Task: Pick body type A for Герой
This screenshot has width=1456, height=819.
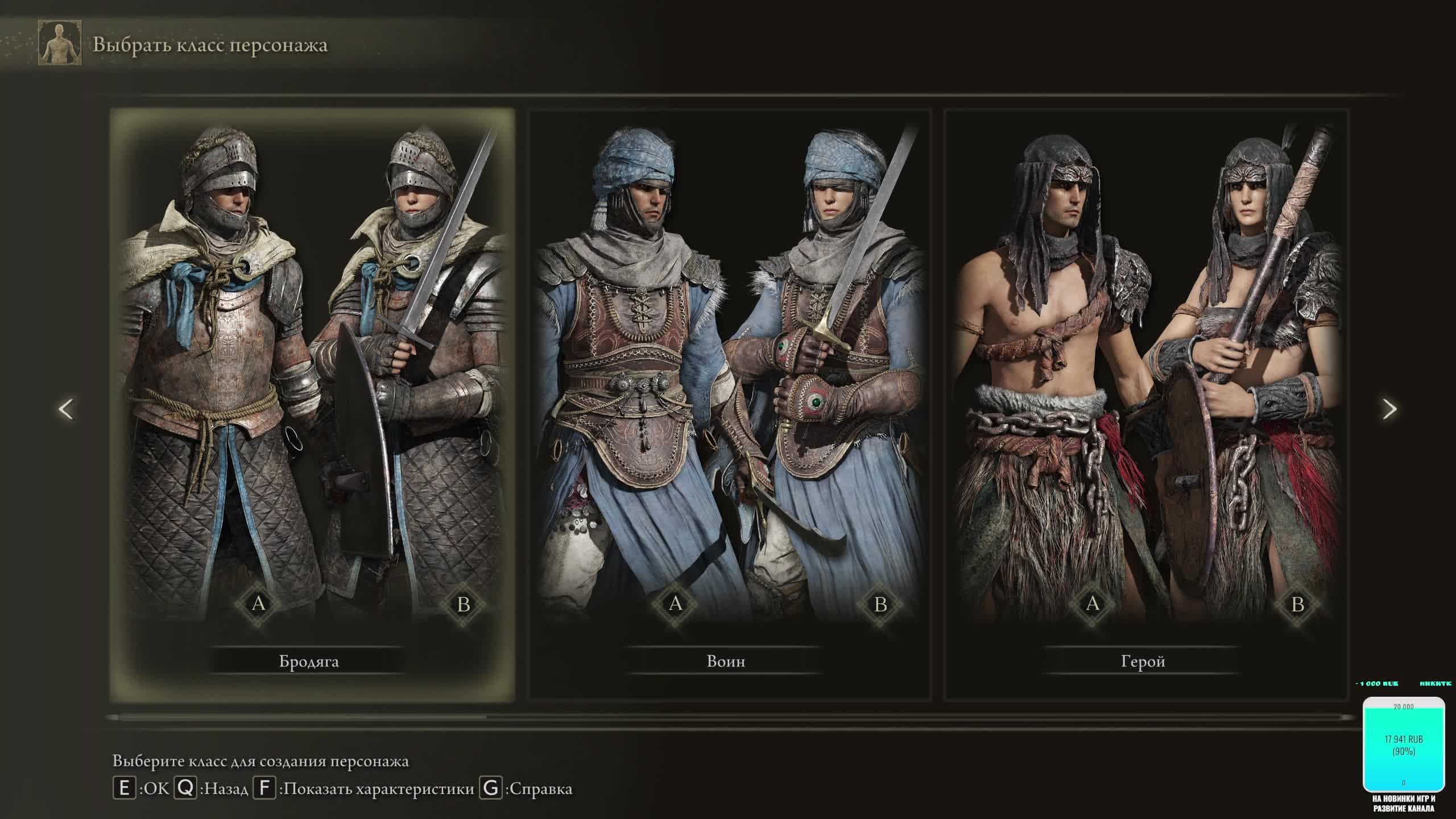Action: [x=1093, y=603]
